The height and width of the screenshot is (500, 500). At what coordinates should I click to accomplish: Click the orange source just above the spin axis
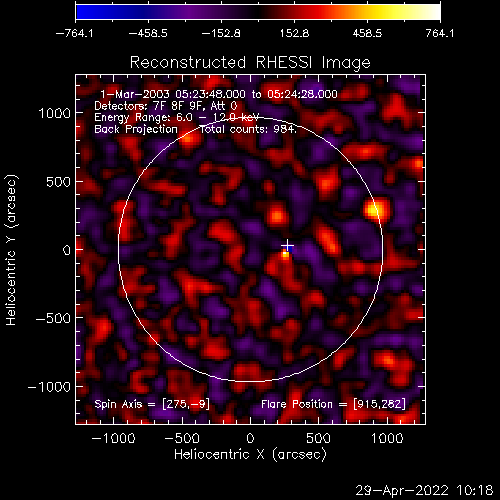pyautogui.click(x=277, y=216)
